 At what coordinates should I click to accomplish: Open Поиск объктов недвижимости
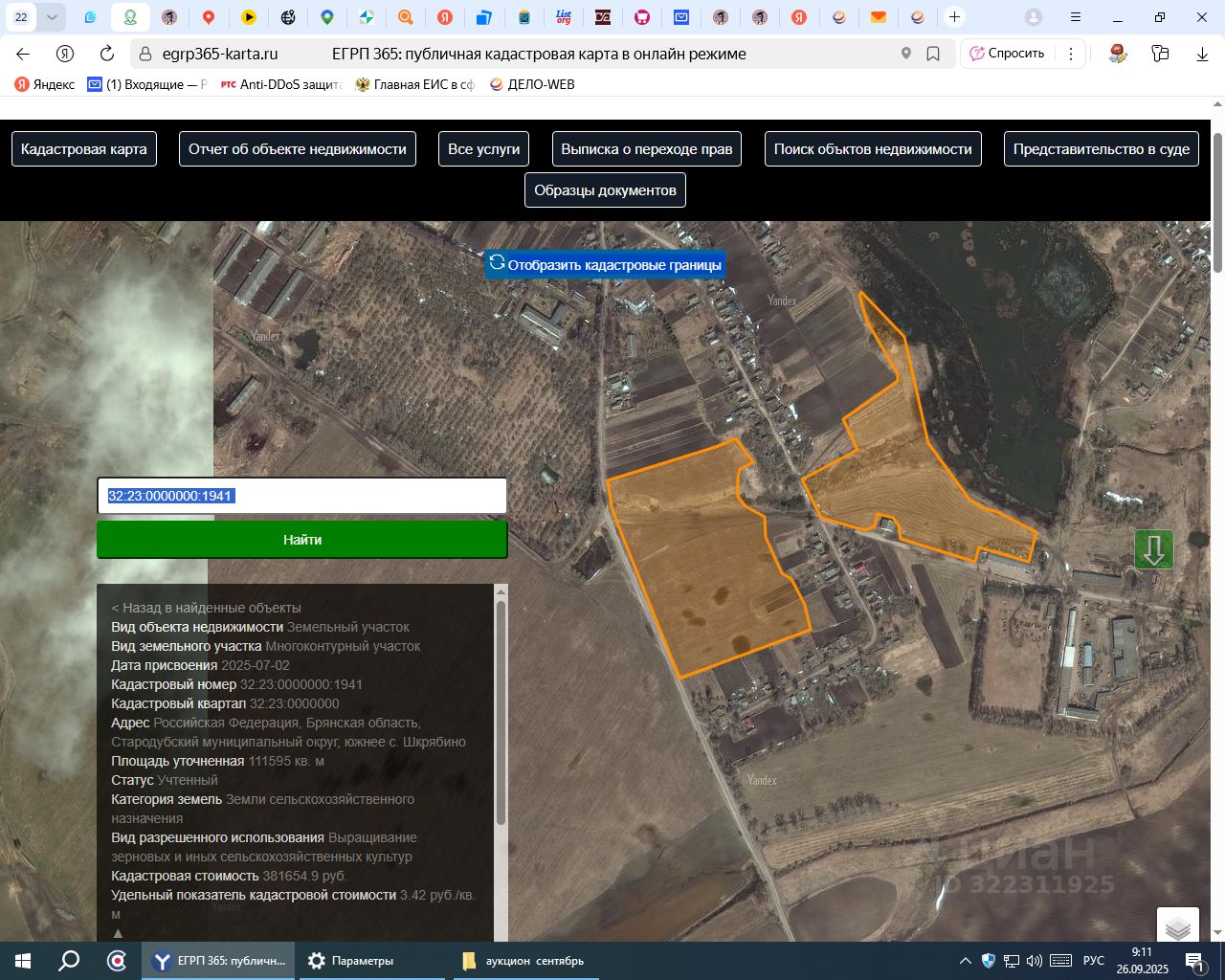click(x=873, y=149)
